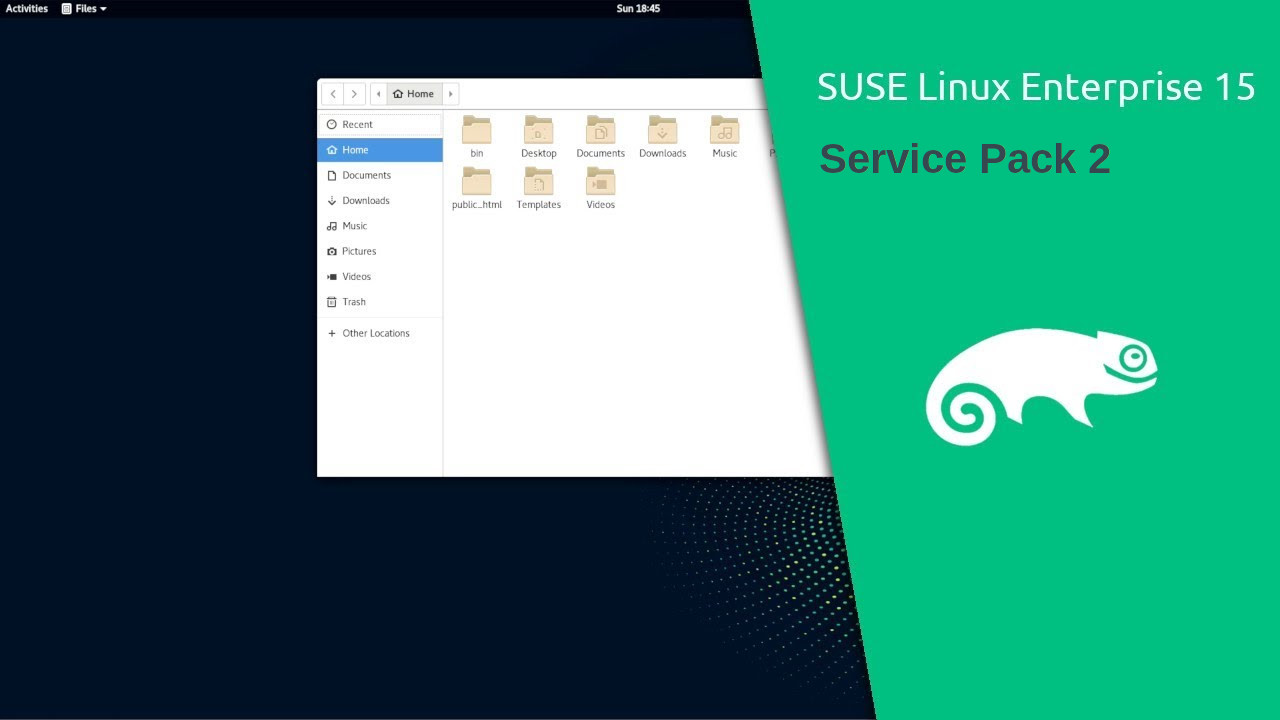Image resolution: width=1280 pixels, height=720 pixels.
Task: Go back with the back arrow
Action: pyautogui.click(x=333, y=94)
